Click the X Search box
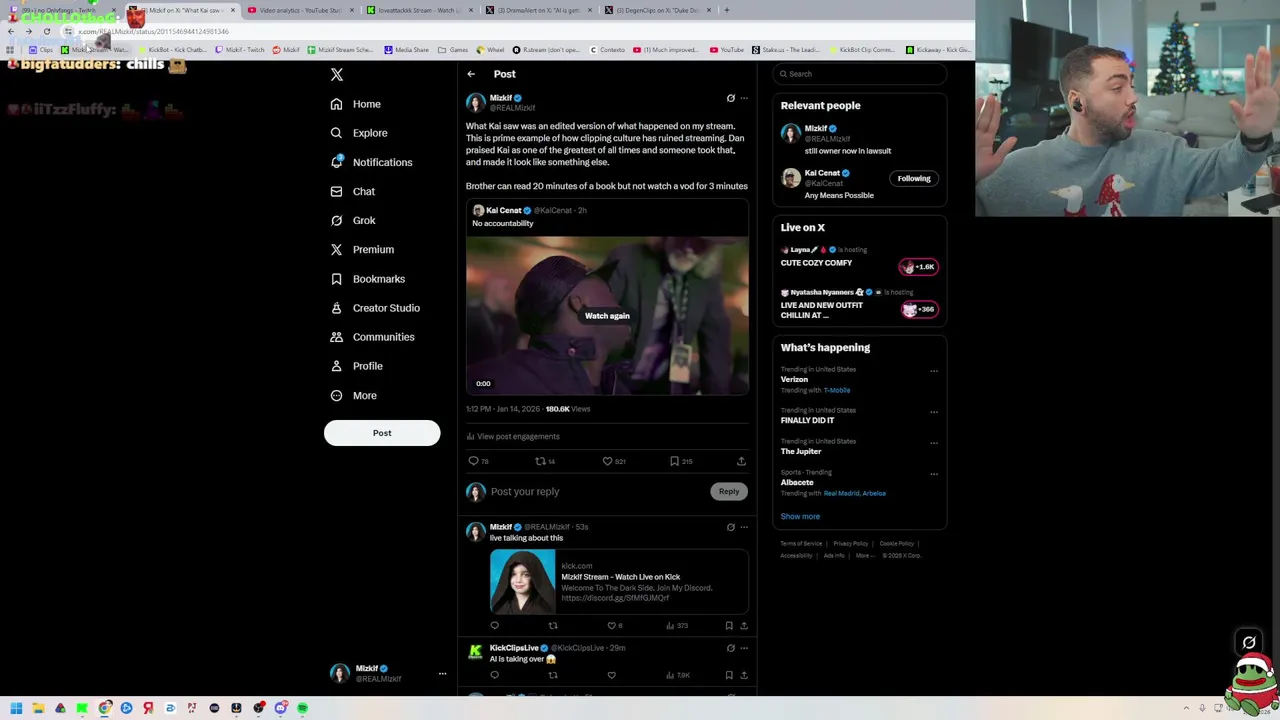 [860, 74]
